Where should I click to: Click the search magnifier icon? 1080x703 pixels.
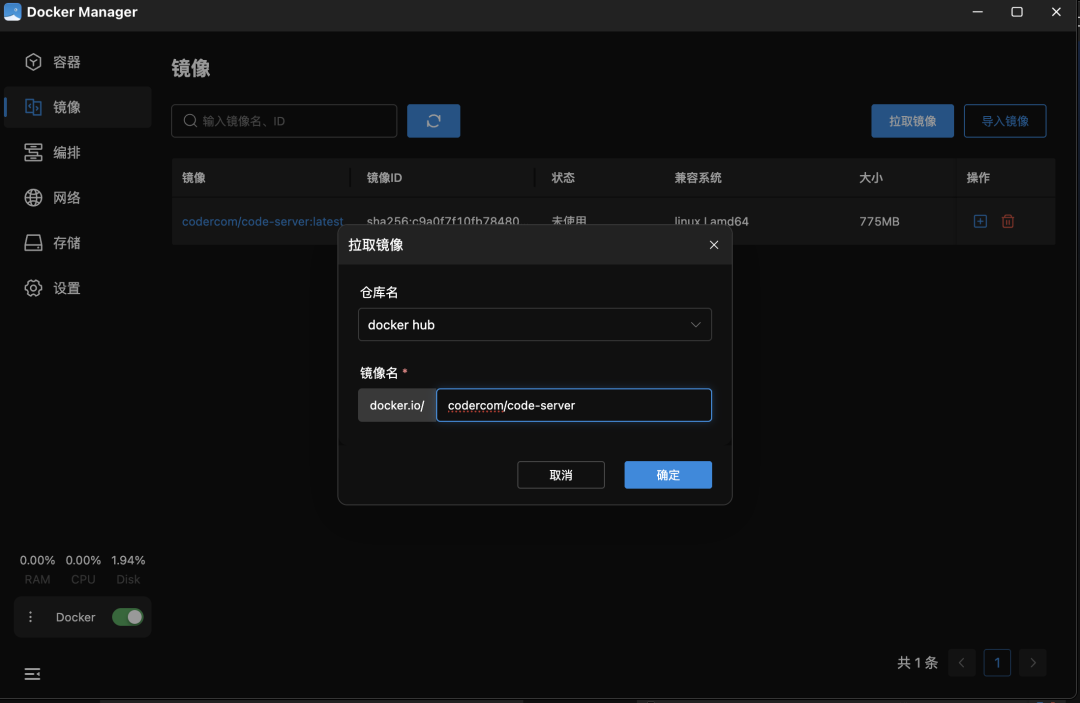pos(190,121)
